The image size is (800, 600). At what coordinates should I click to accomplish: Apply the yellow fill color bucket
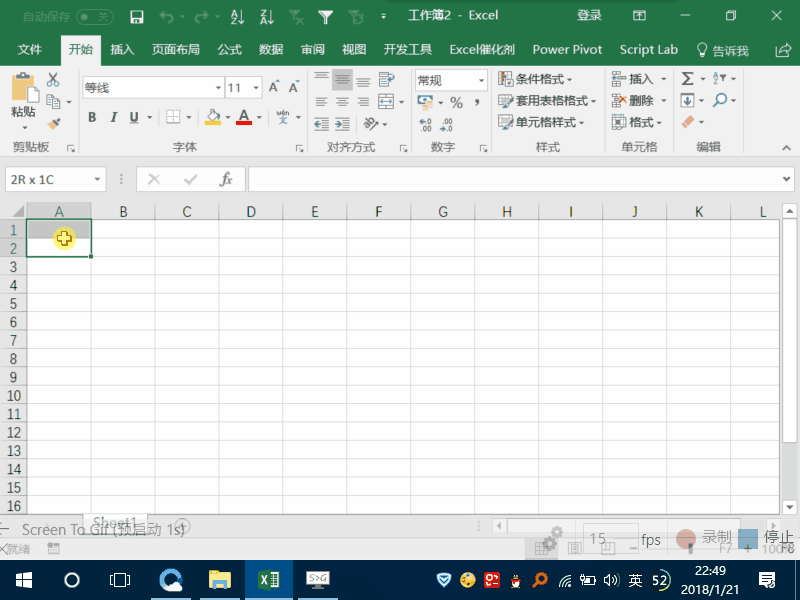[x=213, y=117]
